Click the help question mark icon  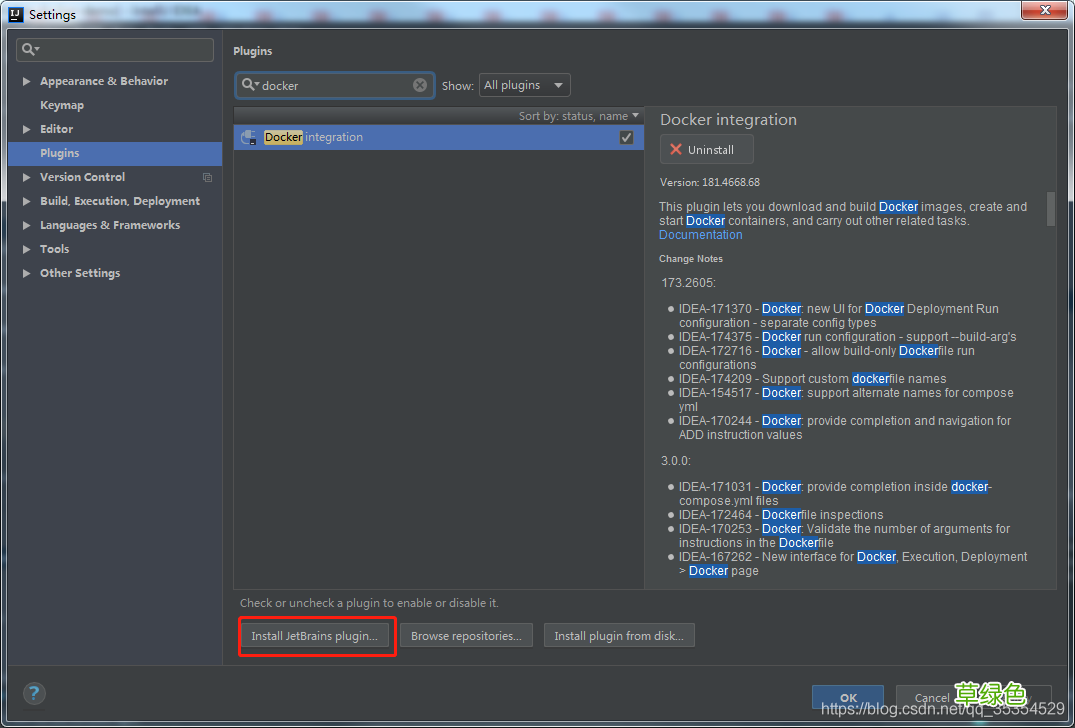[x=33, y=693]
